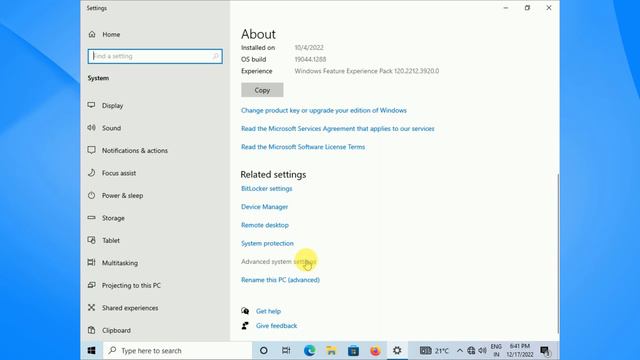Launch Microsoft Edge from the taskbar

pyautogui.click(x=309, y=351)
